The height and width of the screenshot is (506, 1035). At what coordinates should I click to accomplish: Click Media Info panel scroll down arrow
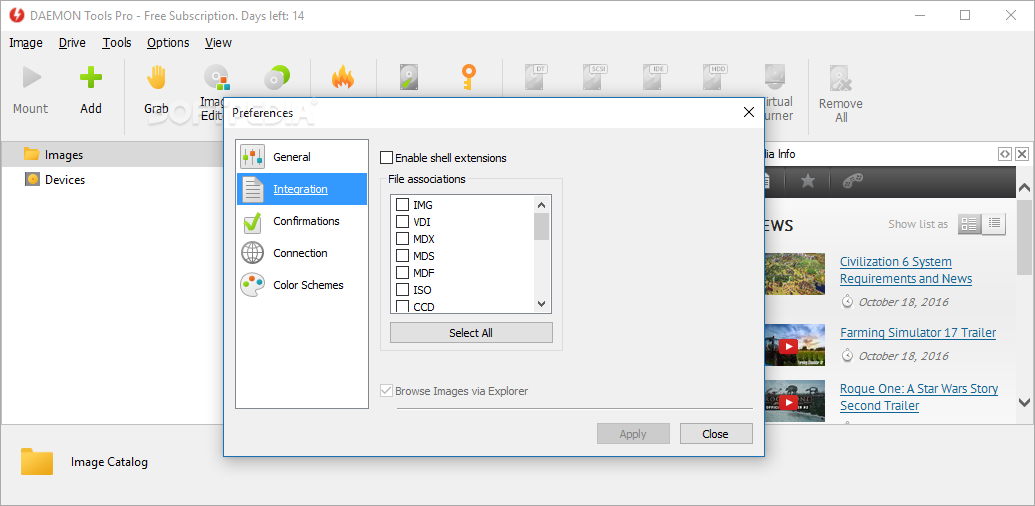pyautogui.click(x=1024, y=402)
